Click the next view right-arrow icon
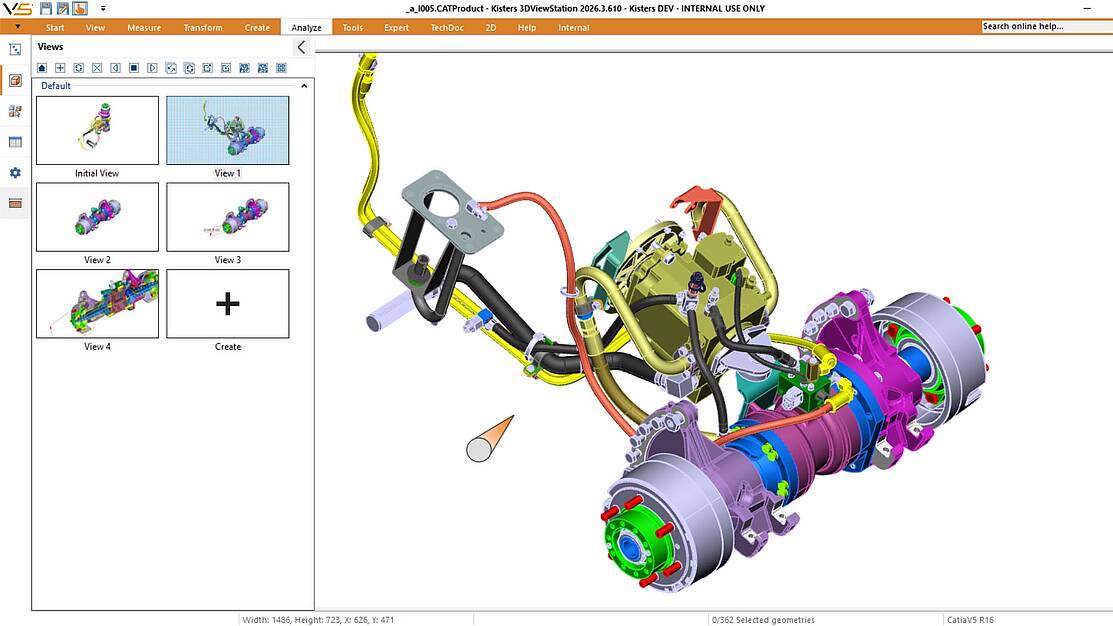 click(153, 68)
